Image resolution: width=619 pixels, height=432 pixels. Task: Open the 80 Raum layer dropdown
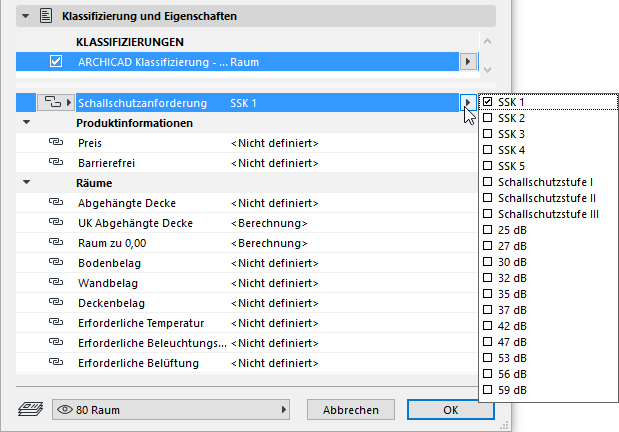(169, 409)
